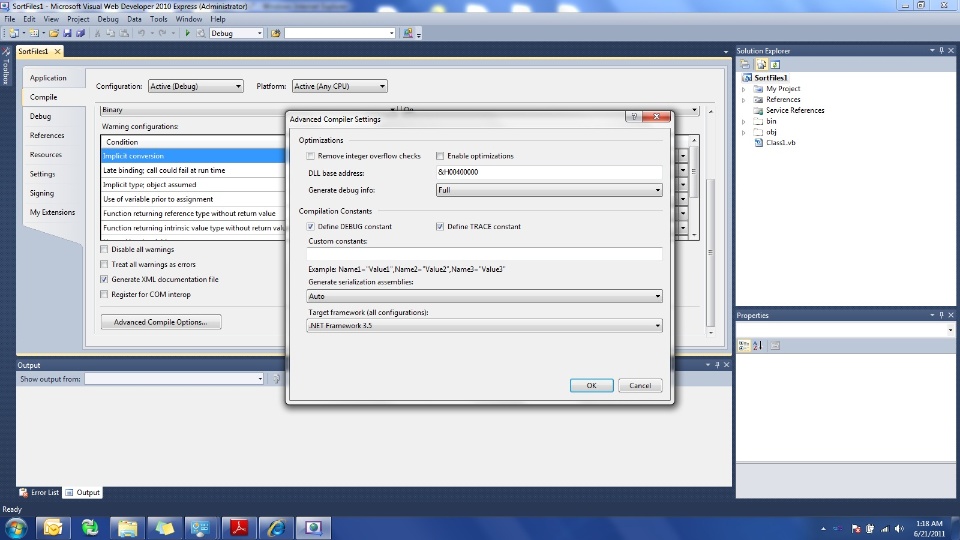Open the Project menu
The image size is (960, 540).
tap(78, 19)
